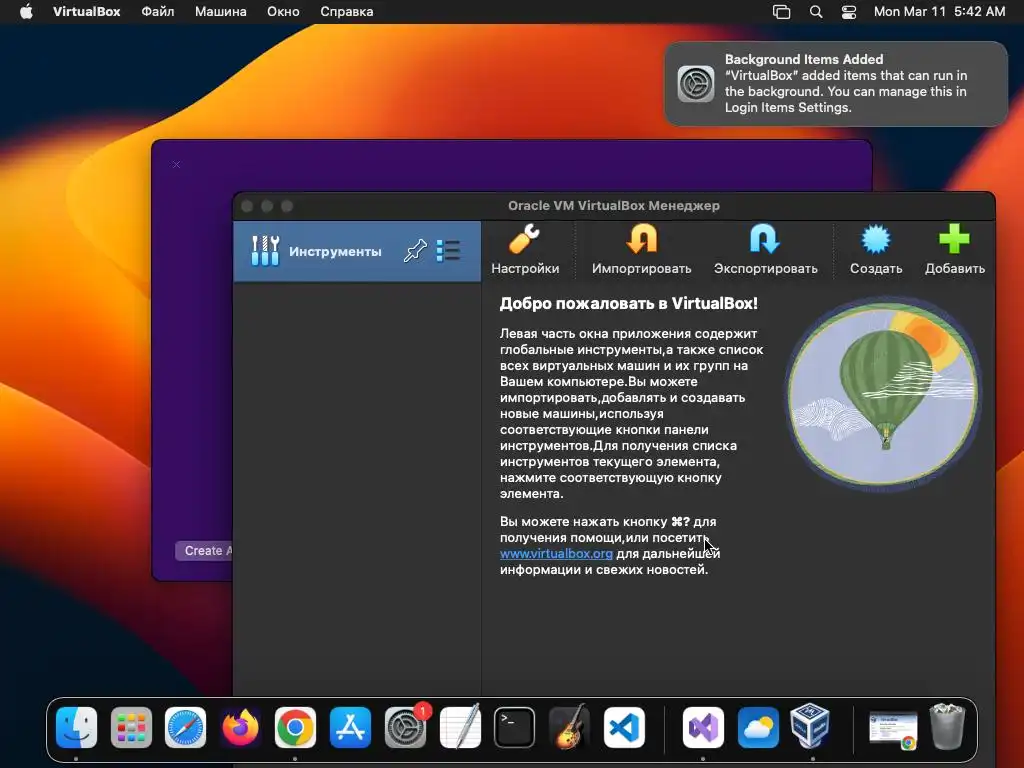
Task: Click the green plus Добавить icon
Action: click(x=954, y=239)
